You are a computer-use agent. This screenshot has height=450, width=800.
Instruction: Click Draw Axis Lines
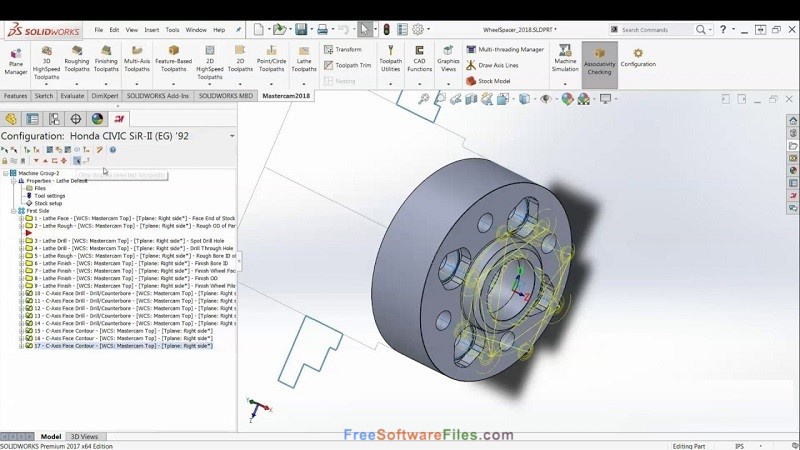492,65
